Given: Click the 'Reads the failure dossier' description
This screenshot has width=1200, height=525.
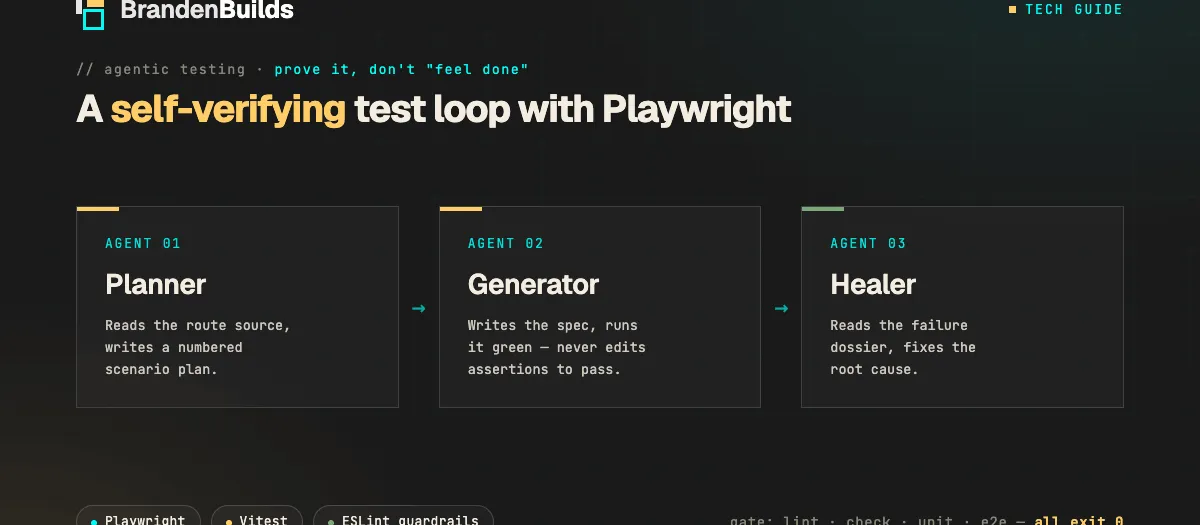Looking at the screenshot, I should pos(903,347).
